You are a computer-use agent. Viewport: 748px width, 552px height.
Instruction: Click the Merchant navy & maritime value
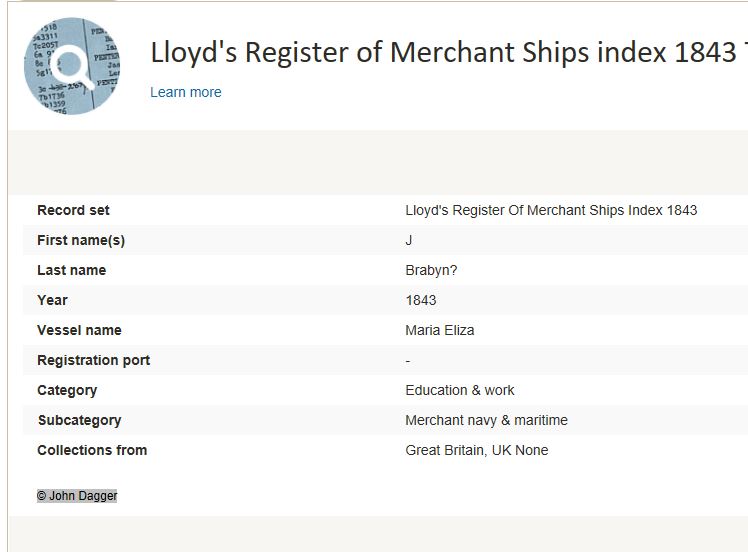click(x=486, y=420)
